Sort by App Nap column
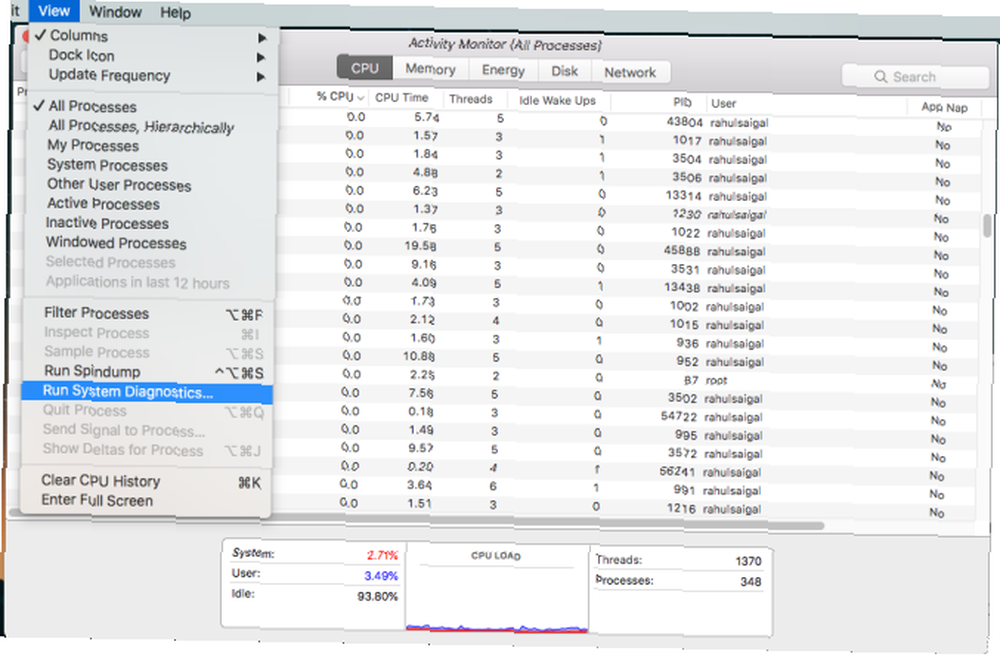This screenshot has height=657, width=1000. 944,107
